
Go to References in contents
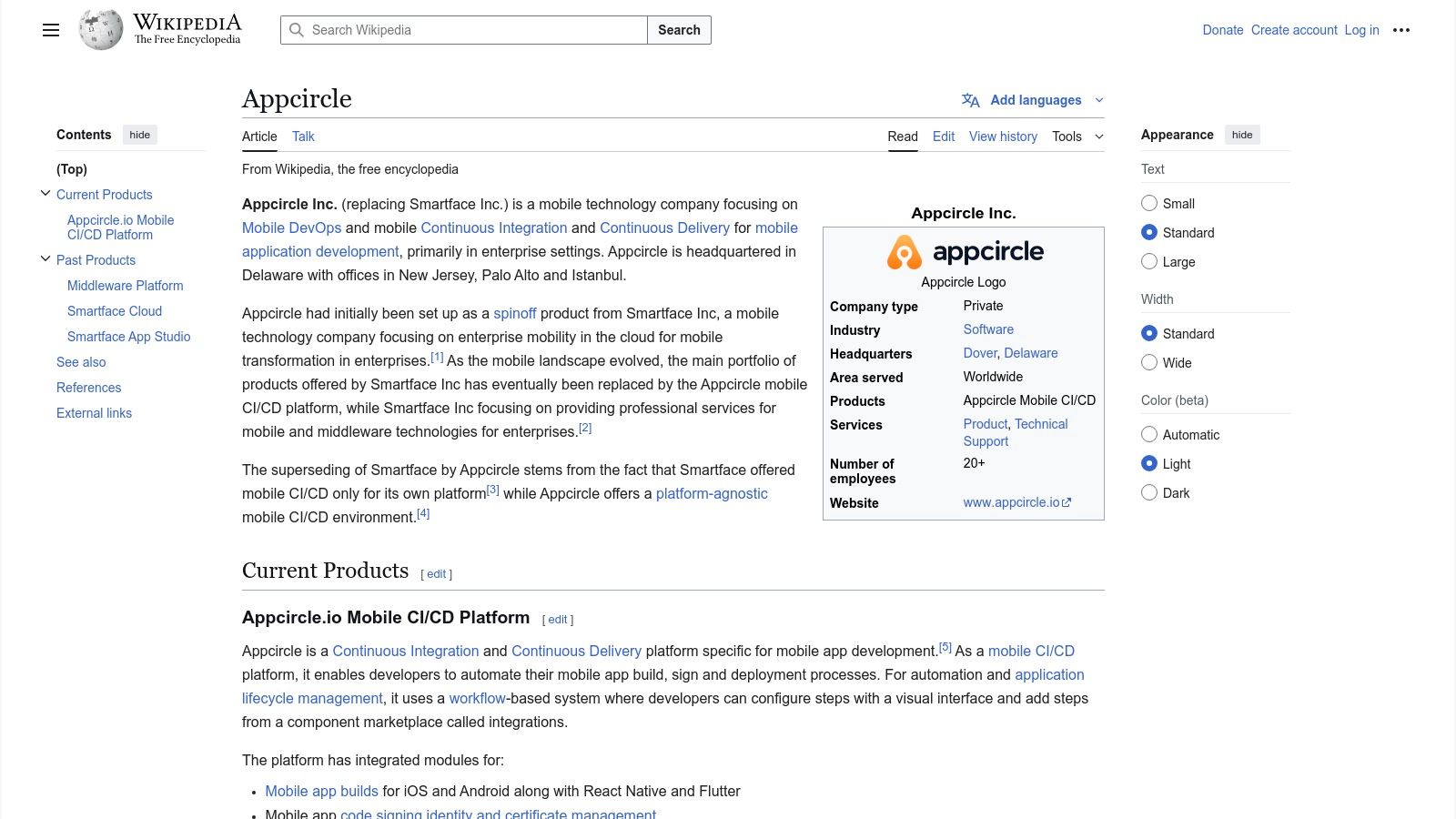[x=88, y=388]
